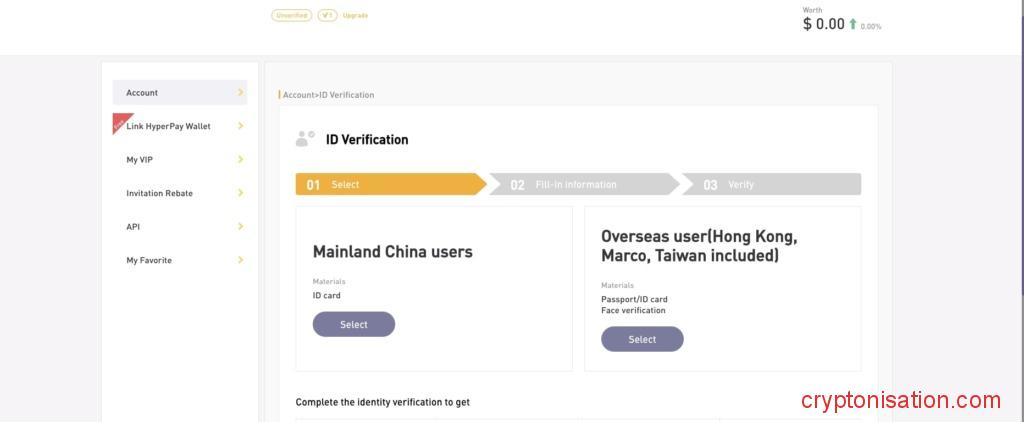Click the red ribbon badge on HyperPay Wallet
The height and width of the screenshot is (422, 1024).
(x=120, y=122)
